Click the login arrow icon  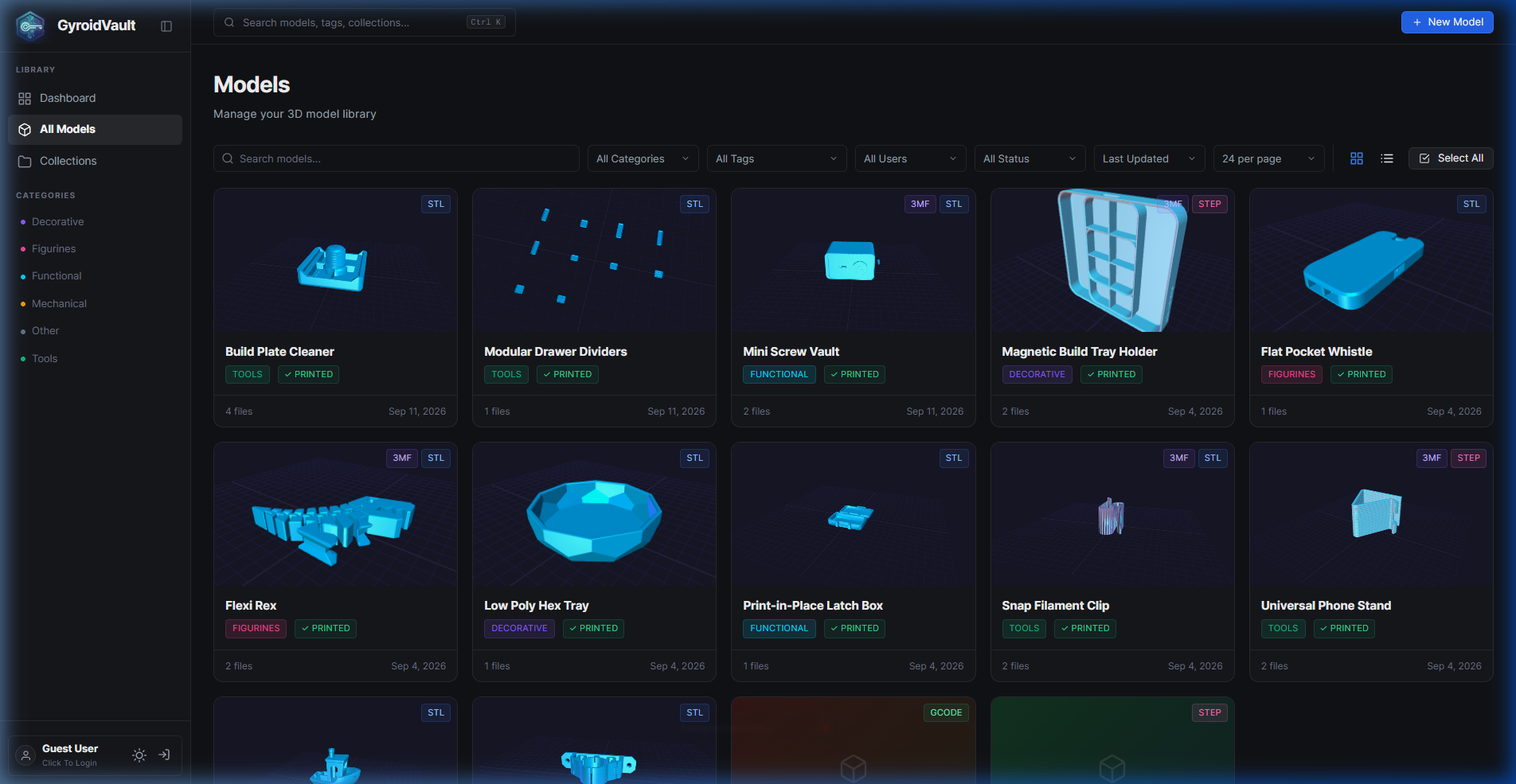[164, 755]
